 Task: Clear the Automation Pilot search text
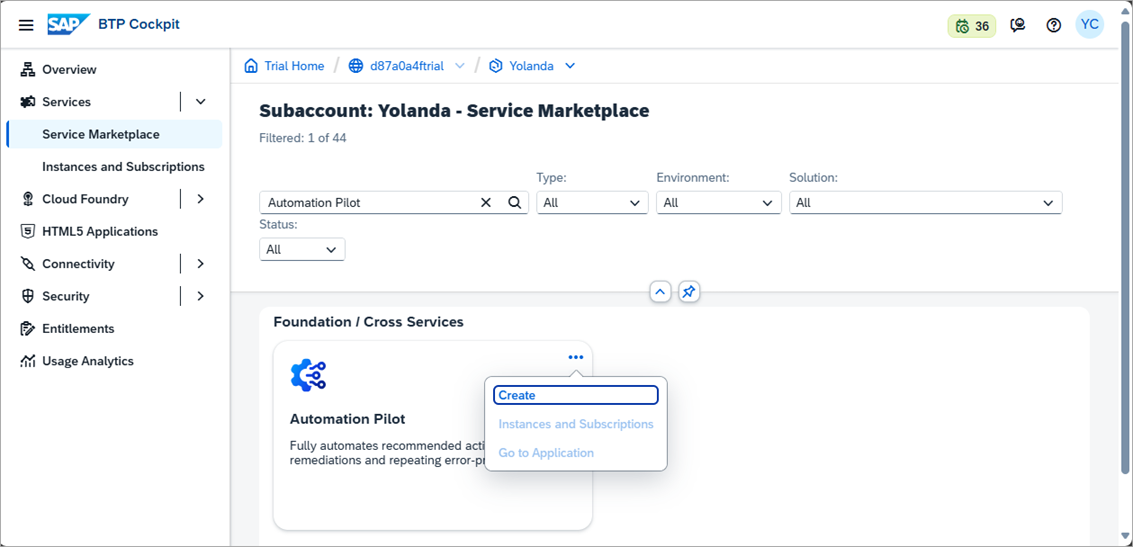[x=486, y=203]
